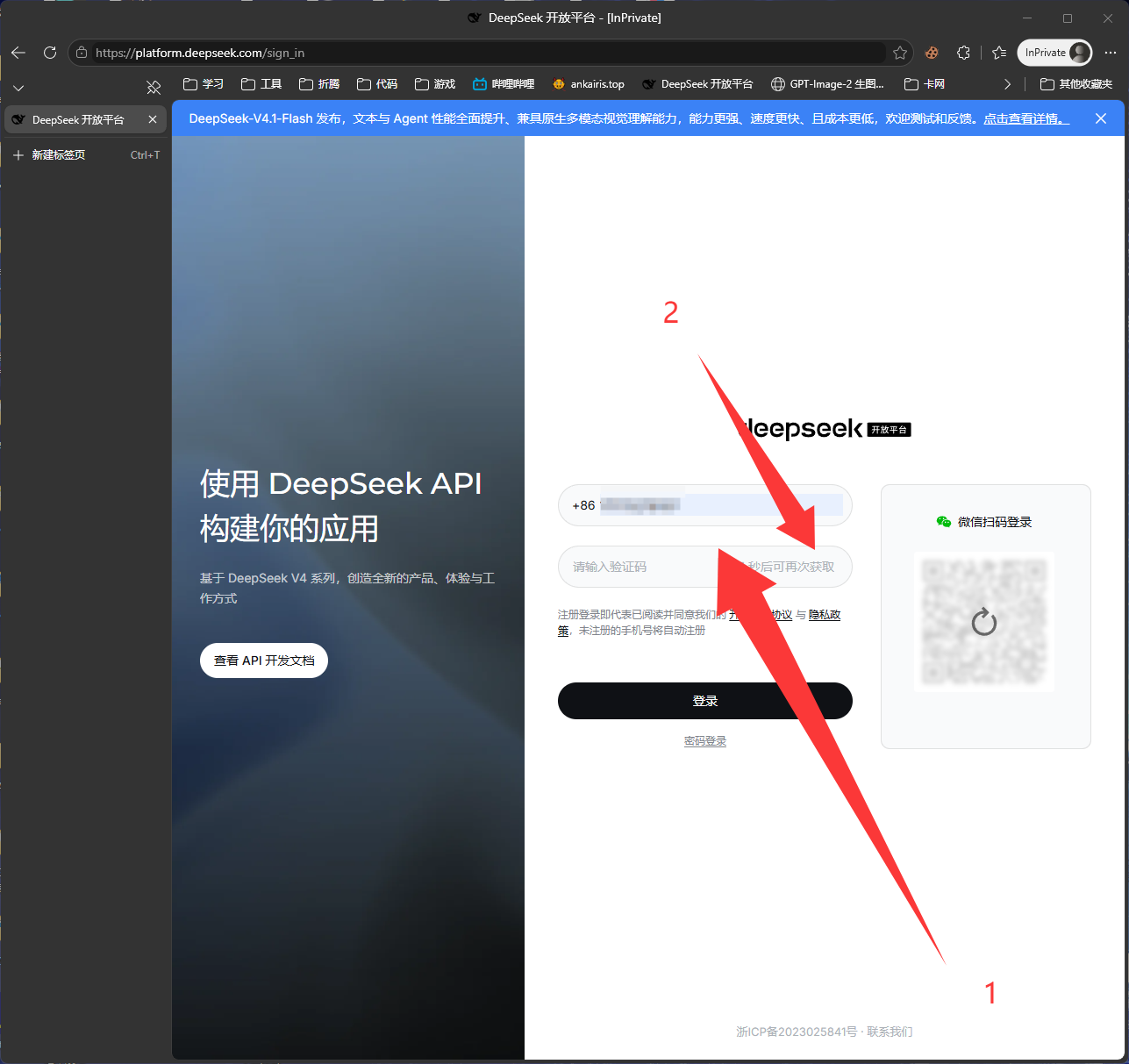The image size is (1129, 1064).
Task: Expand the vertical tabs chevron
Action: [x=18, y=88]
